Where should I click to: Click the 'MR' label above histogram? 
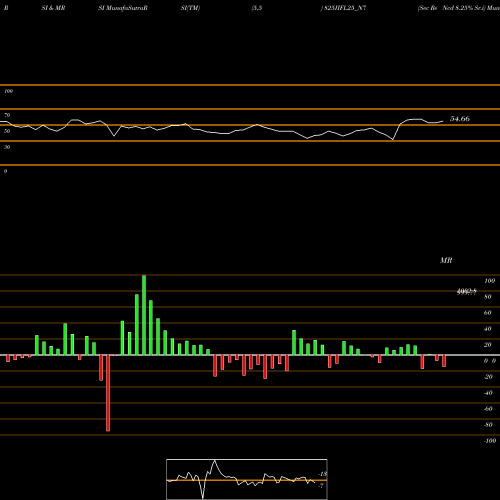point(446,260)
